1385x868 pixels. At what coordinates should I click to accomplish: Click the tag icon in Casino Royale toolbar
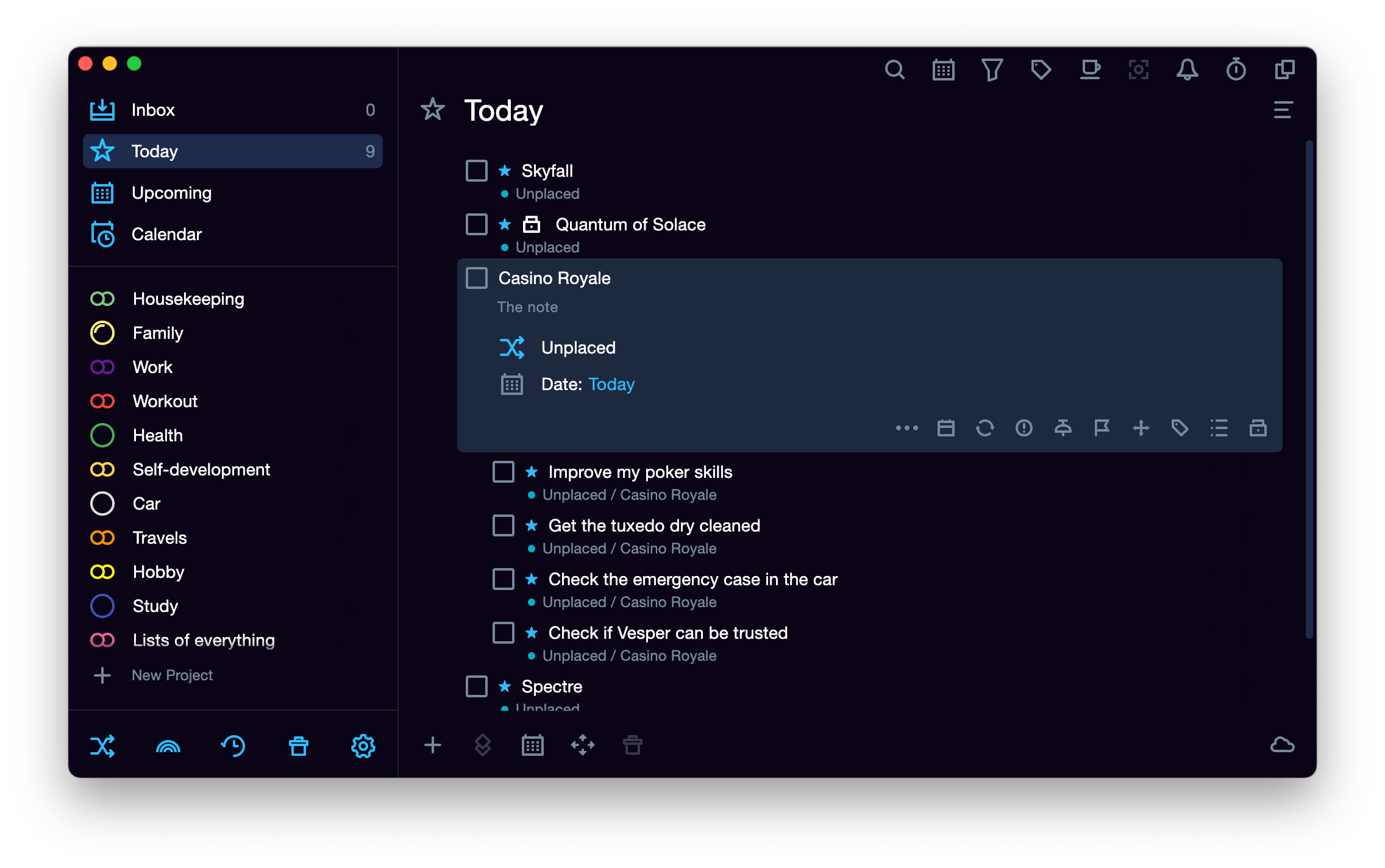pyautogui.click(x=1180, y=429)
